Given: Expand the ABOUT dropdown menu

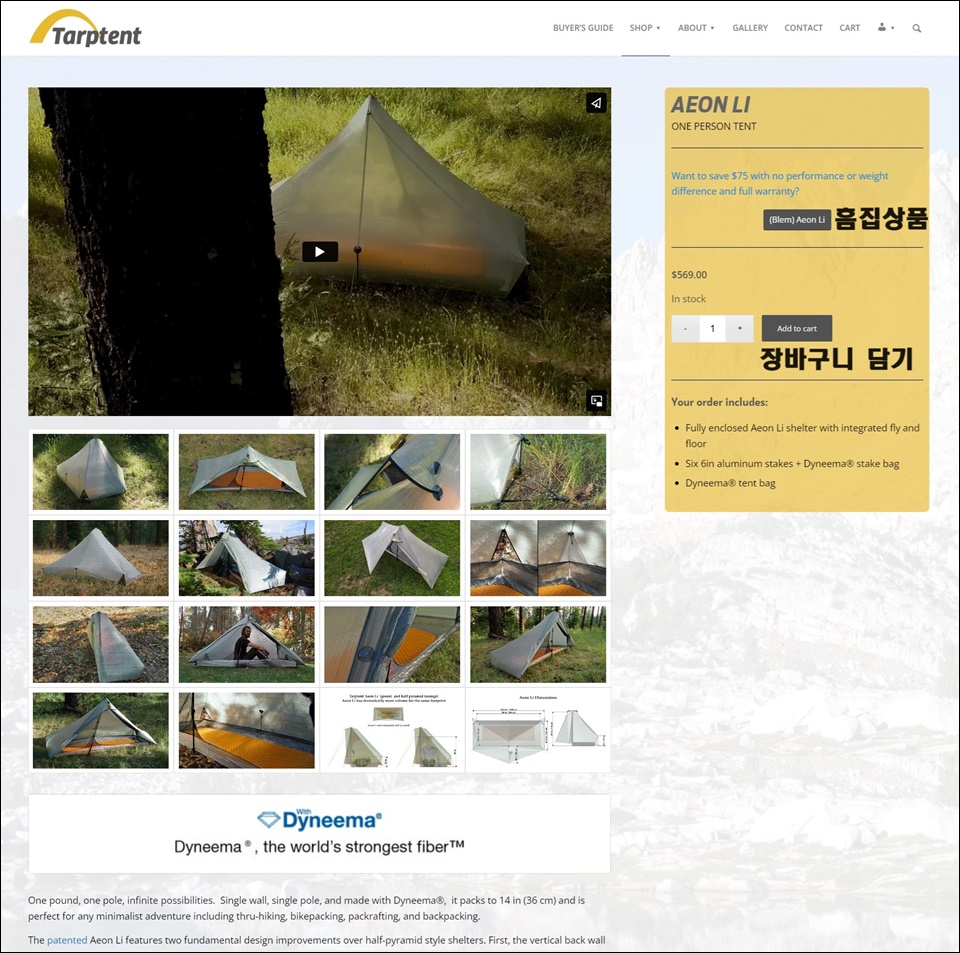Looking at the screenshot, I should 696,28.
